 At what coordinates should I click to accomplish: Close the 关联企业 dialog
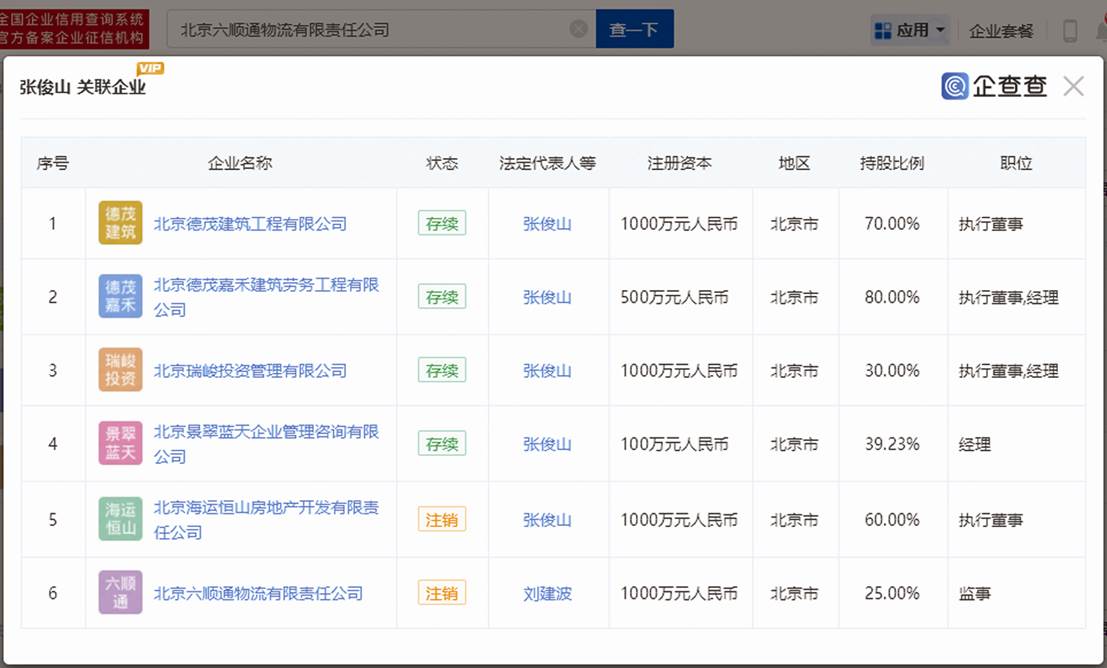1073,86
